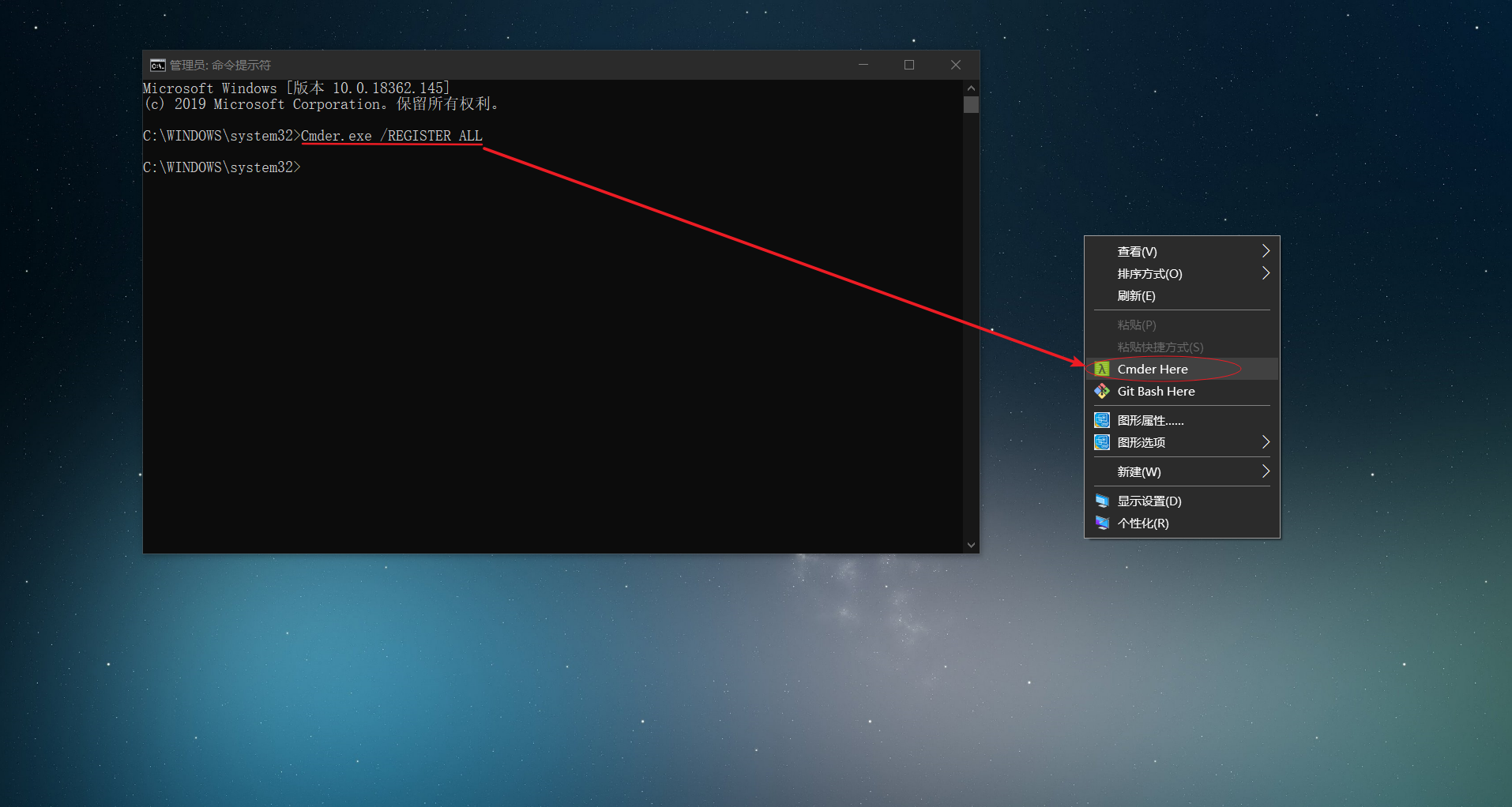Choose 粘贴(P) from the context menu
The image size is (1512, 807).
pyautogui.click(x=1137, y=325)
